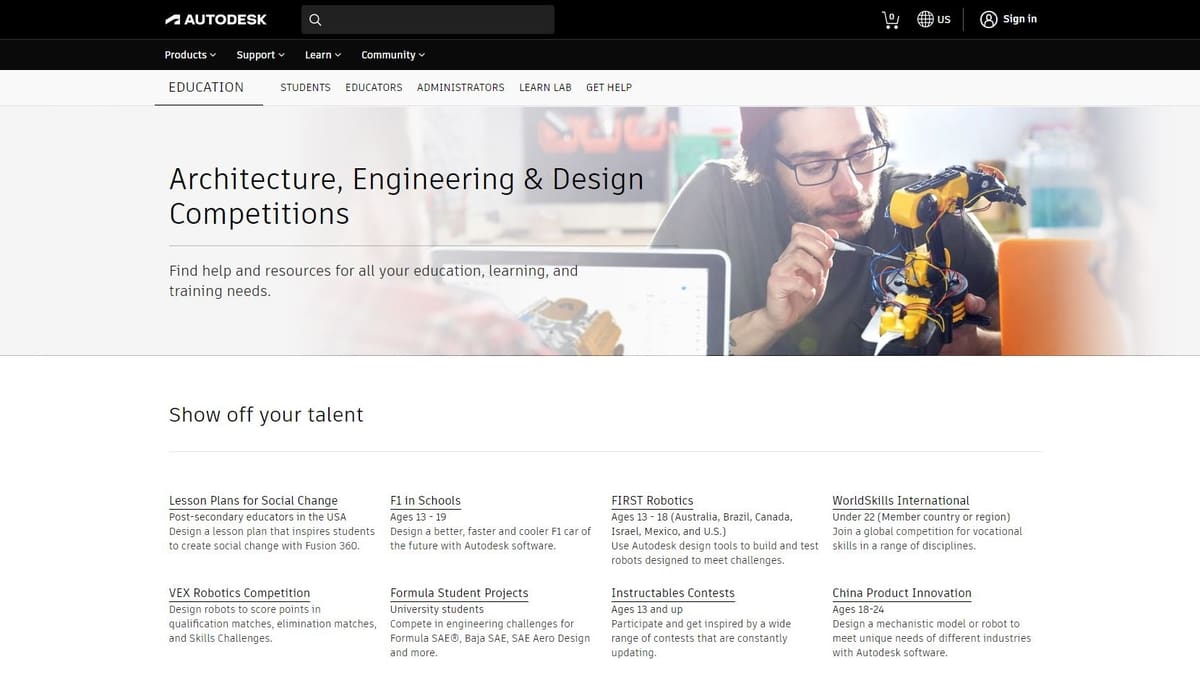Click the search magnifier icon
This screenshot has height=675, width=1200.
[x=315, y=19]
